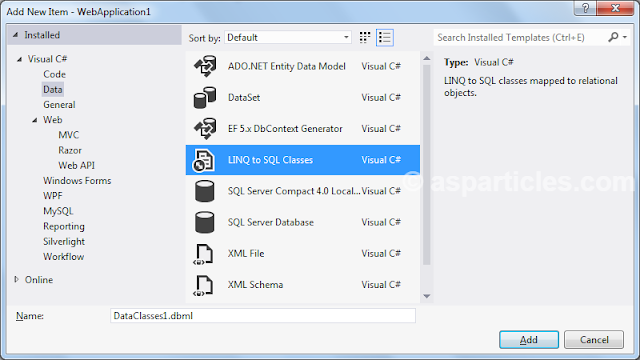Click the LINQ to SQL Classes icon
The image size is (640, 360).
(x=204, y=160)
